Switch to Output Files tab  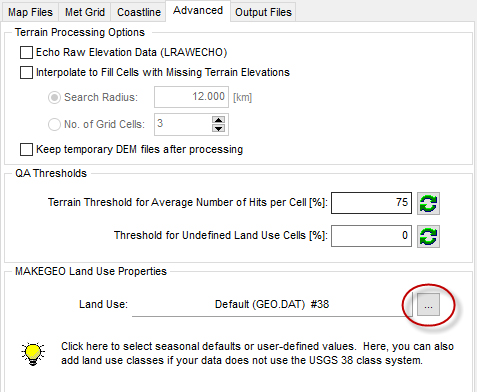(x=263, y=12)
